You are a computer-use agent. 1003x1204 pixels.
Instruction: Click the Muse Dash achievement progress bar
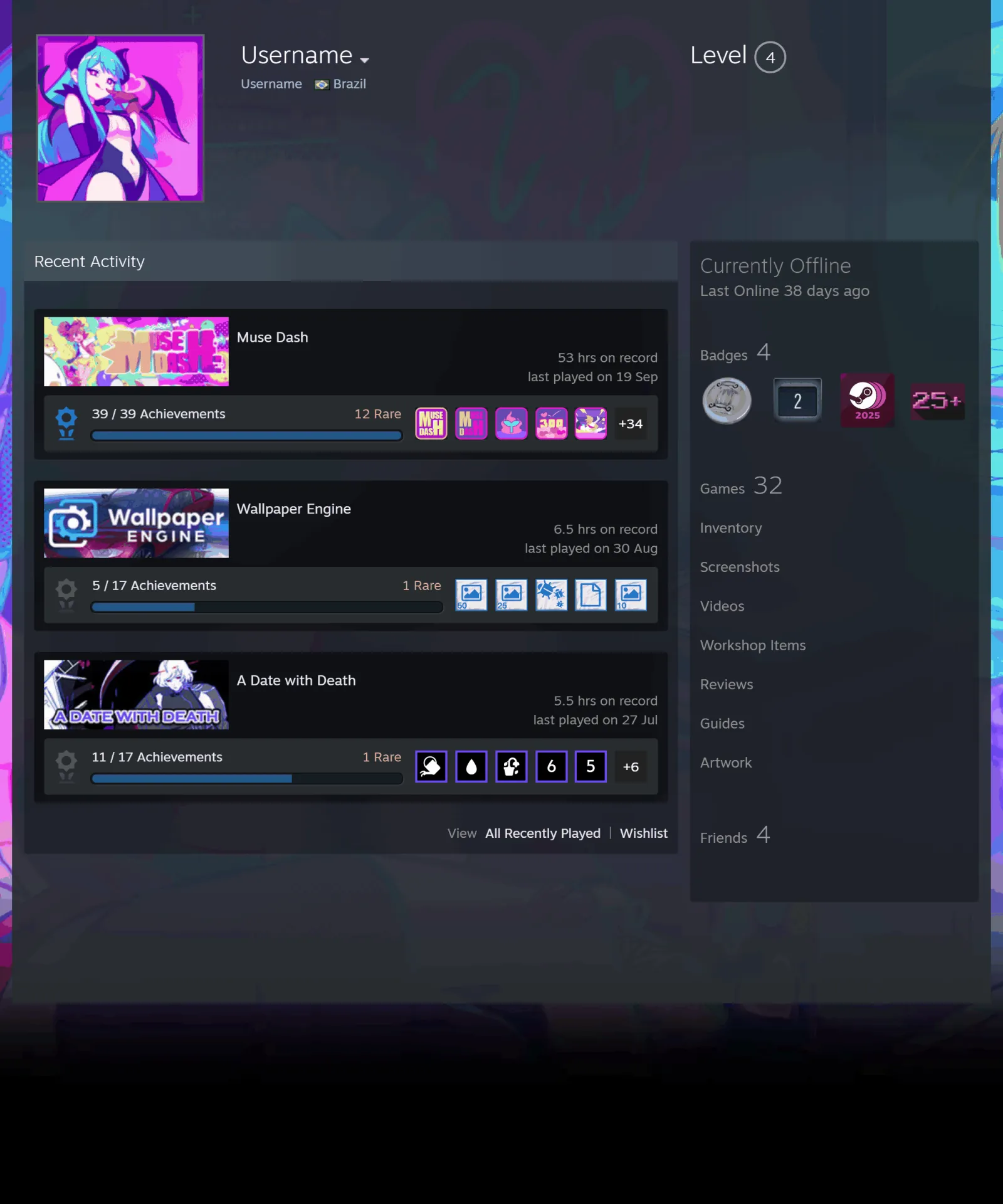[246, 436]
